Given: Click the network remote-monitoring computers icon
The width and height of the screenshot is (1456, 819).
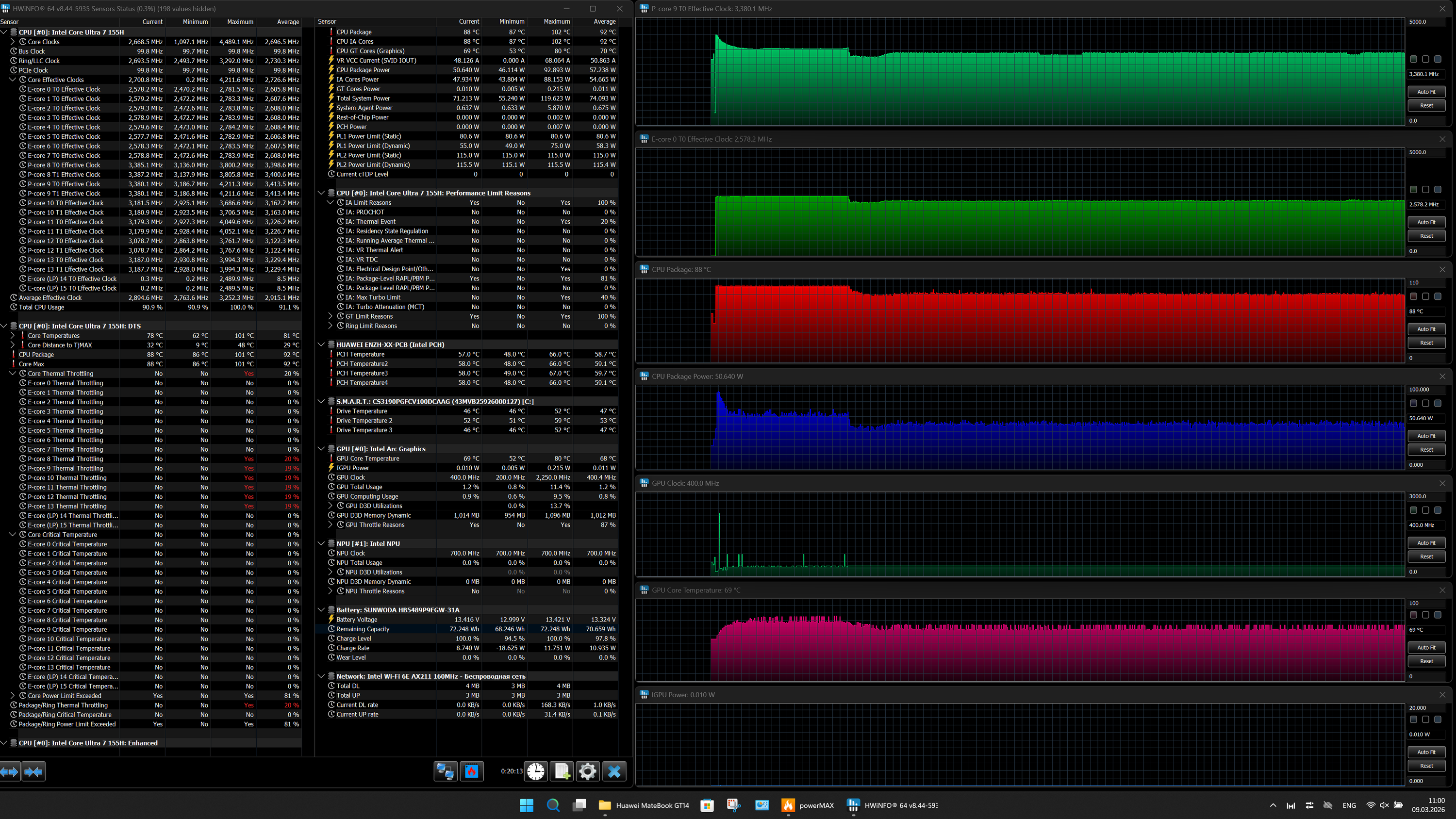Looking at the screenshot, I should tap(445, 771).
